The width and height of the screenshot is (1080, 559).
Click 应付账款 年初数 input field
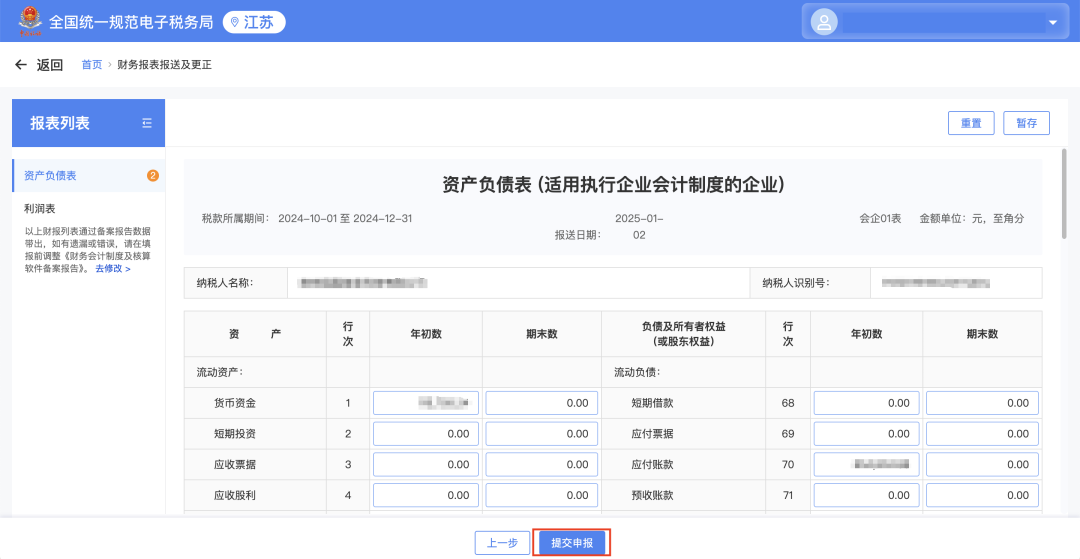[866, 465]
